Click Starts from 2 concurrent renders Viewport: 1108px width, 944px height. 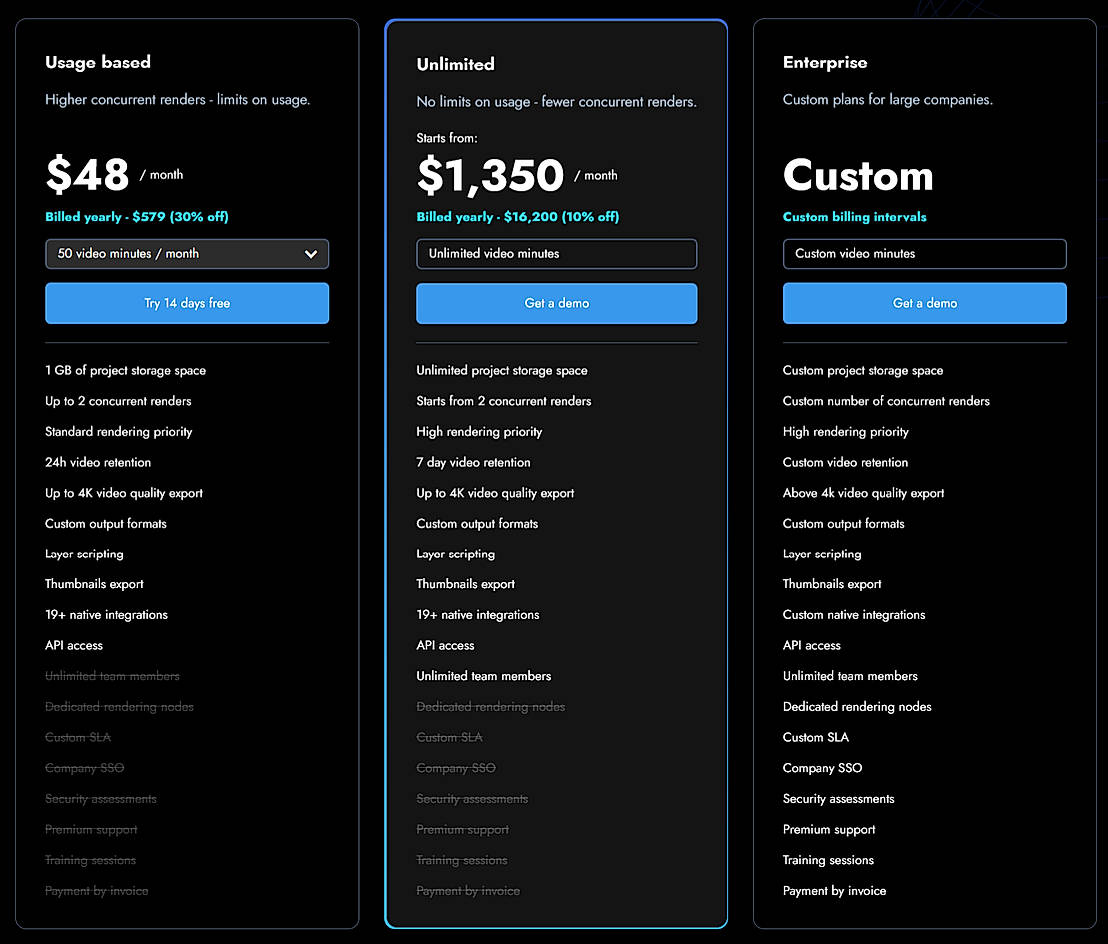click(x=503, y=401)
